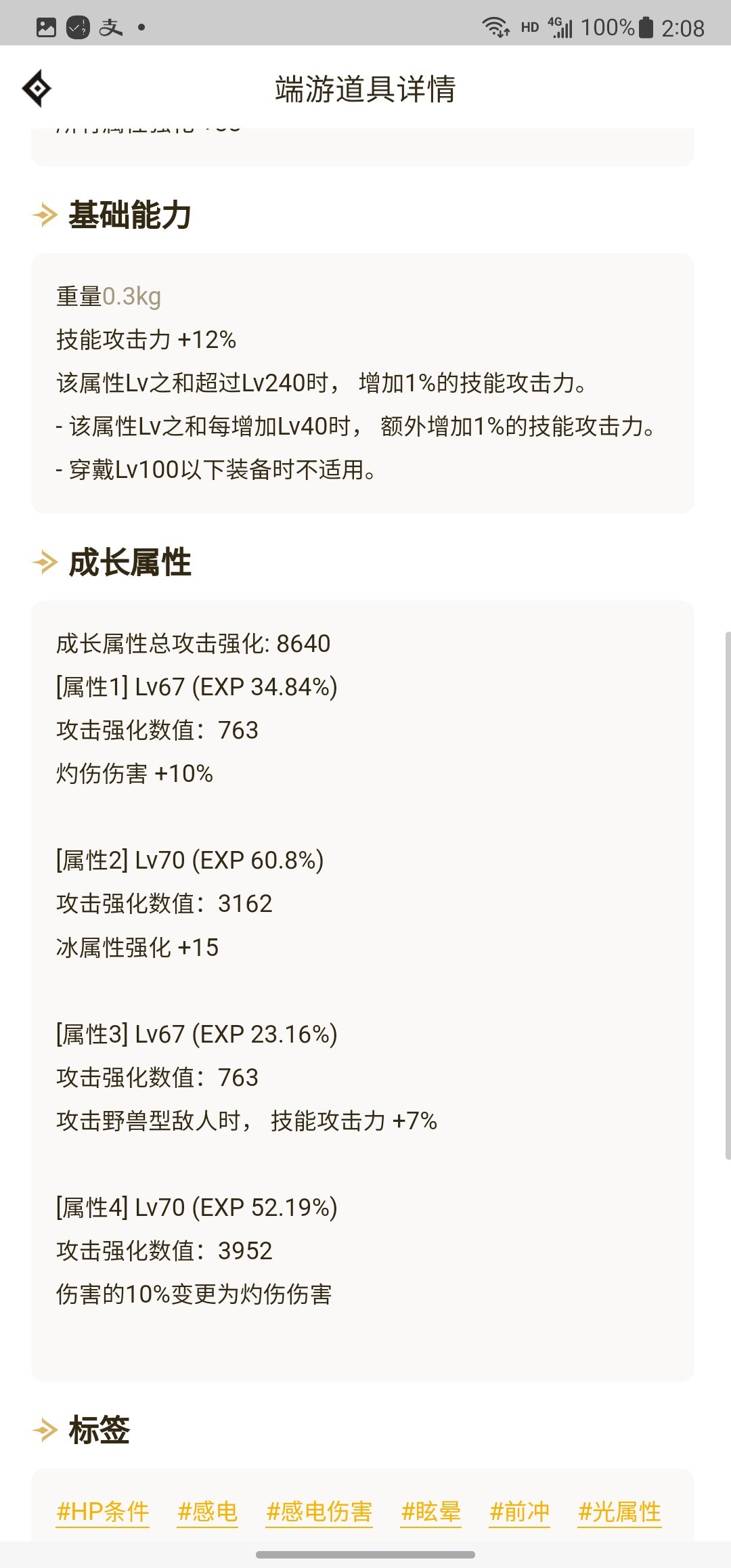Tap the arrow icon beside 标签

pos(45,1430)
